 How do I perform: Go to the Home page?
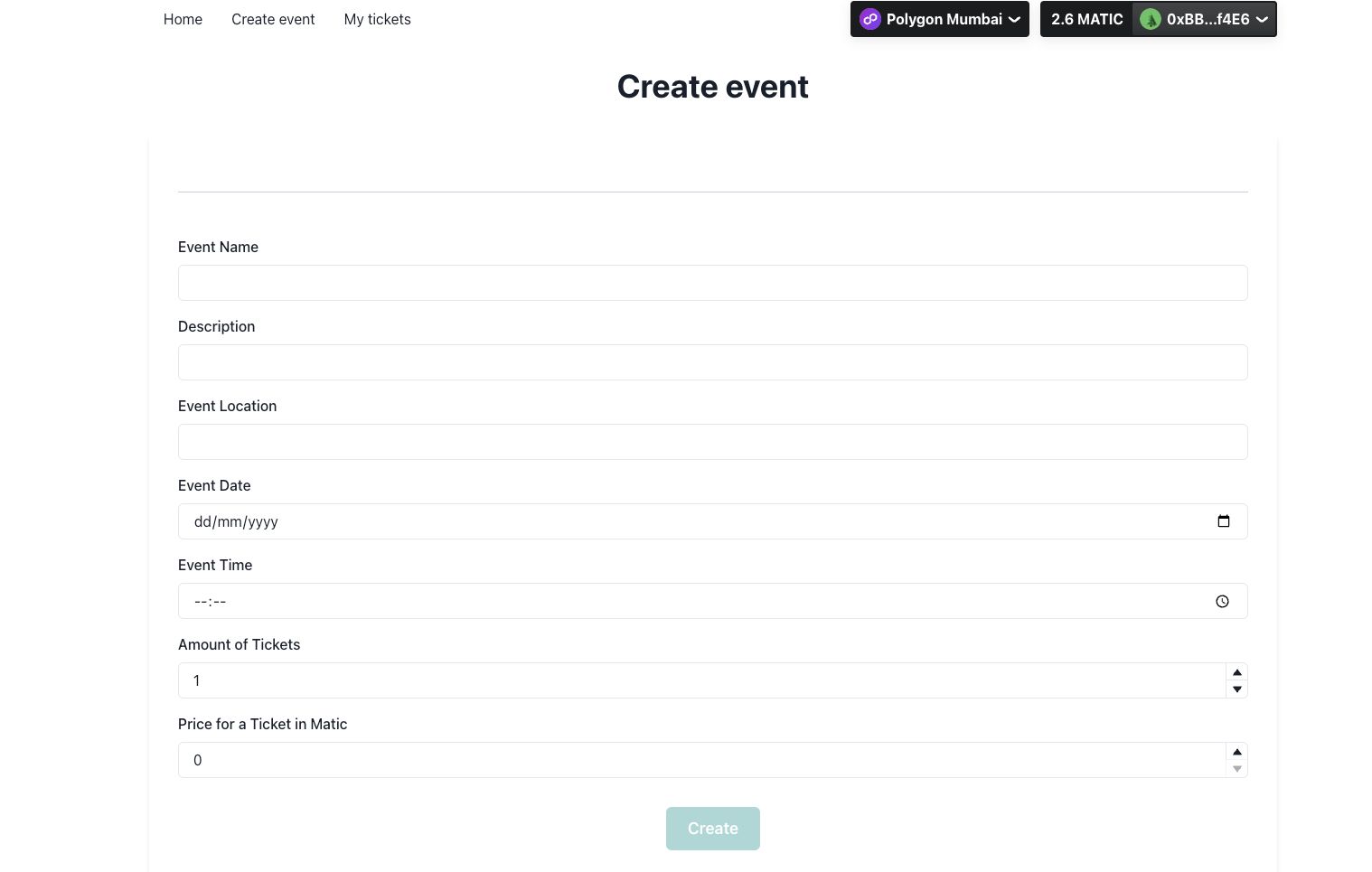(183, 19)
